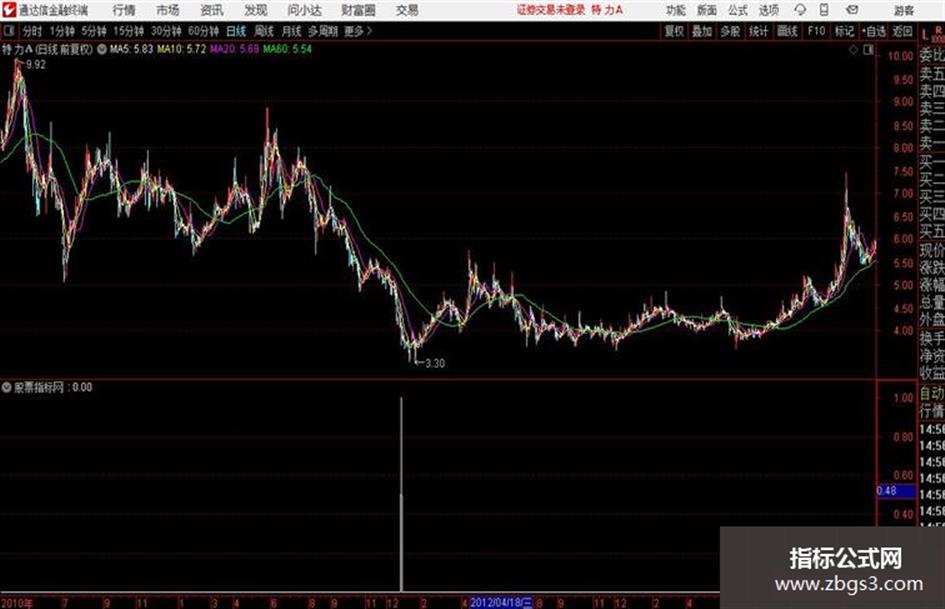
Task: Open the 选项 menu
Action: pyautogui.click(x=768, y=10)
